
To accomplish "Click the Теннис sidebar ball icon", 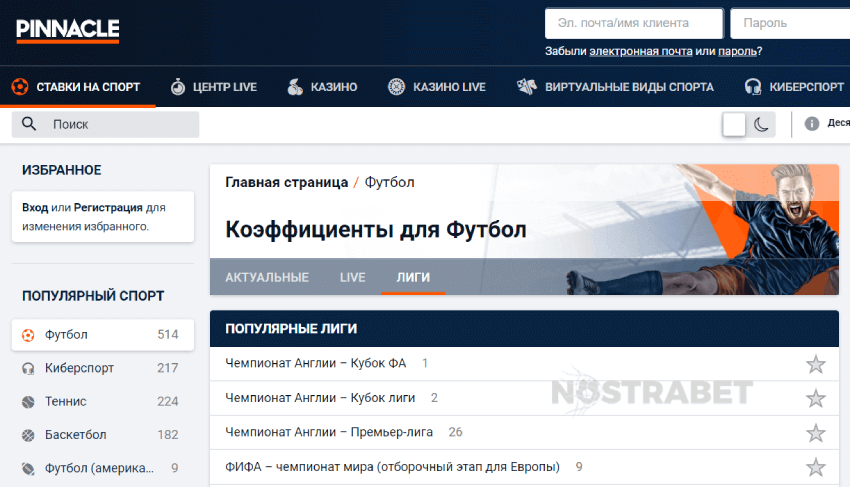I will [x=28, y=402].
